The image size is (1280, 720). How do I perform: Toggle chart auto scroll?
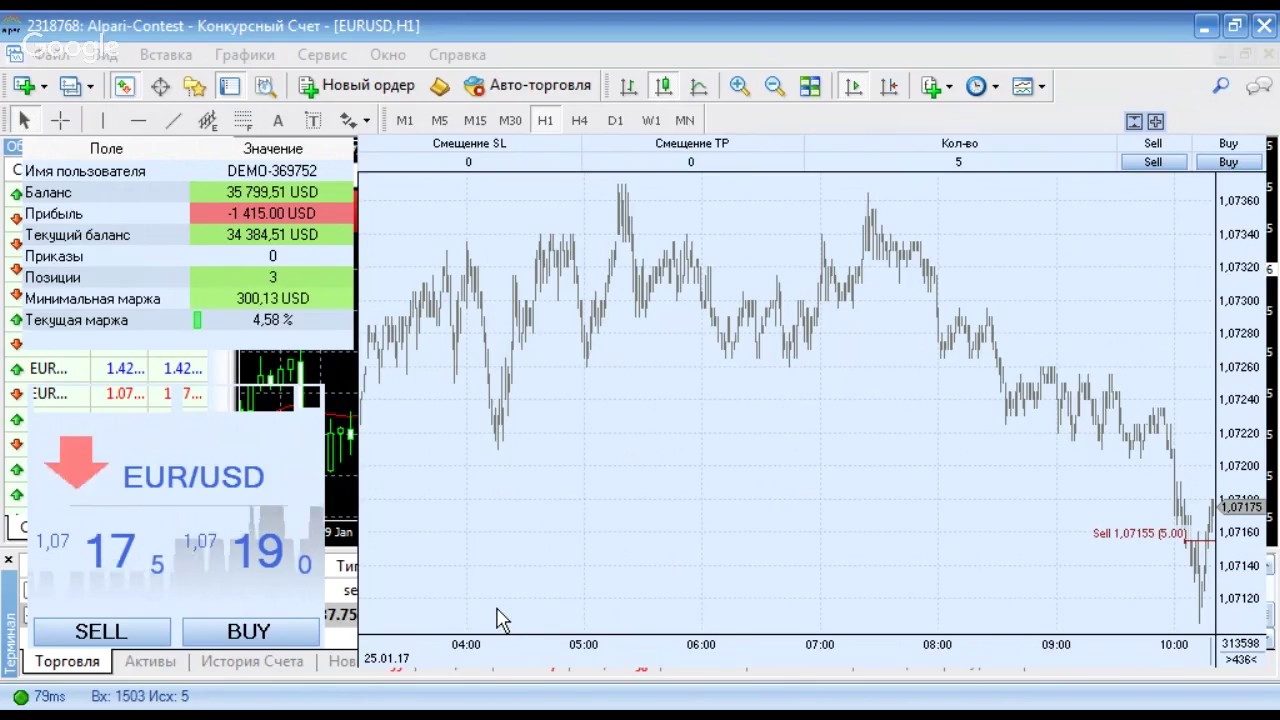[x=853, y=86]
